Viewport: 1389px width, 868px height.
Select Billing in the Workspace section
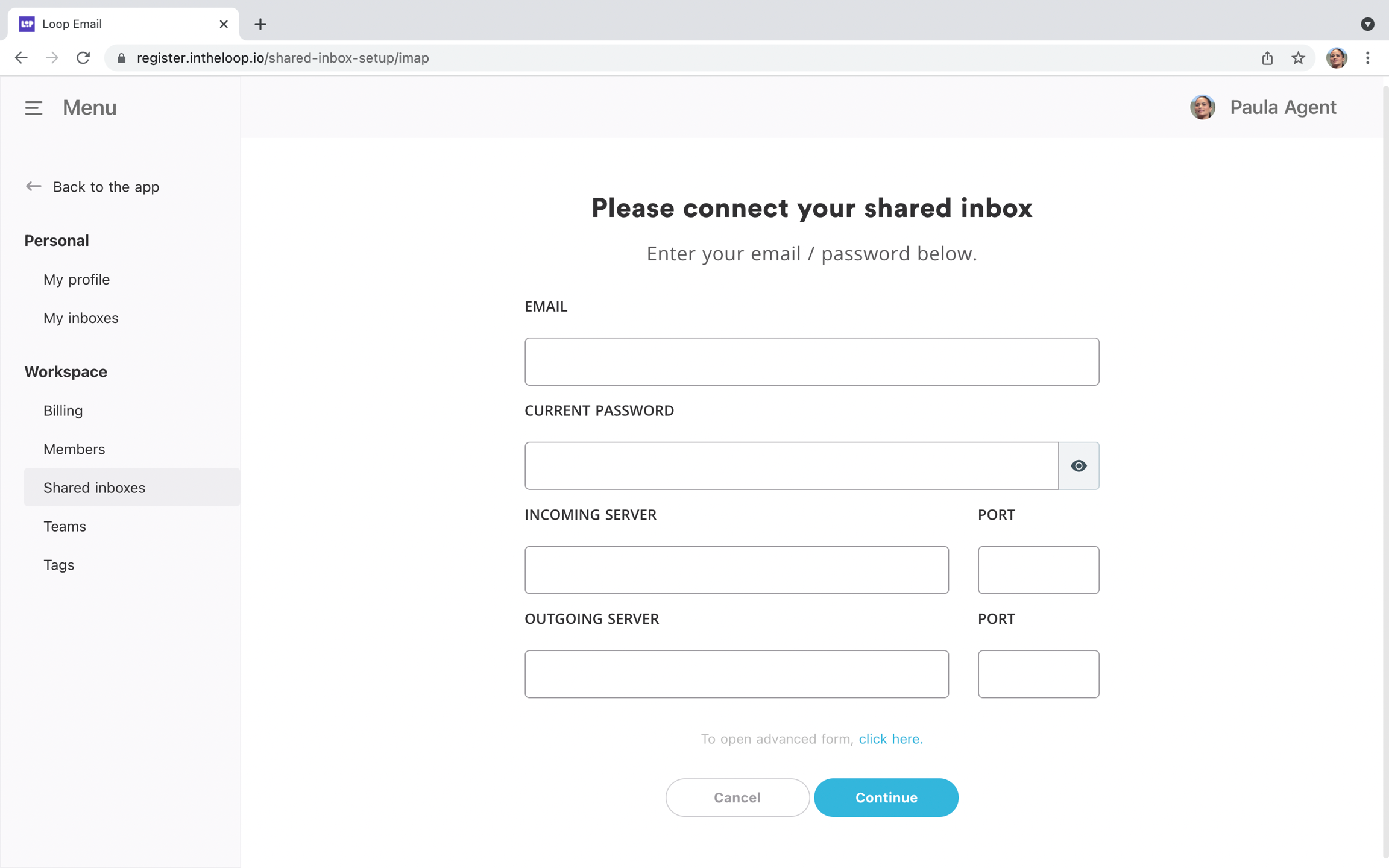click(63, 410)
